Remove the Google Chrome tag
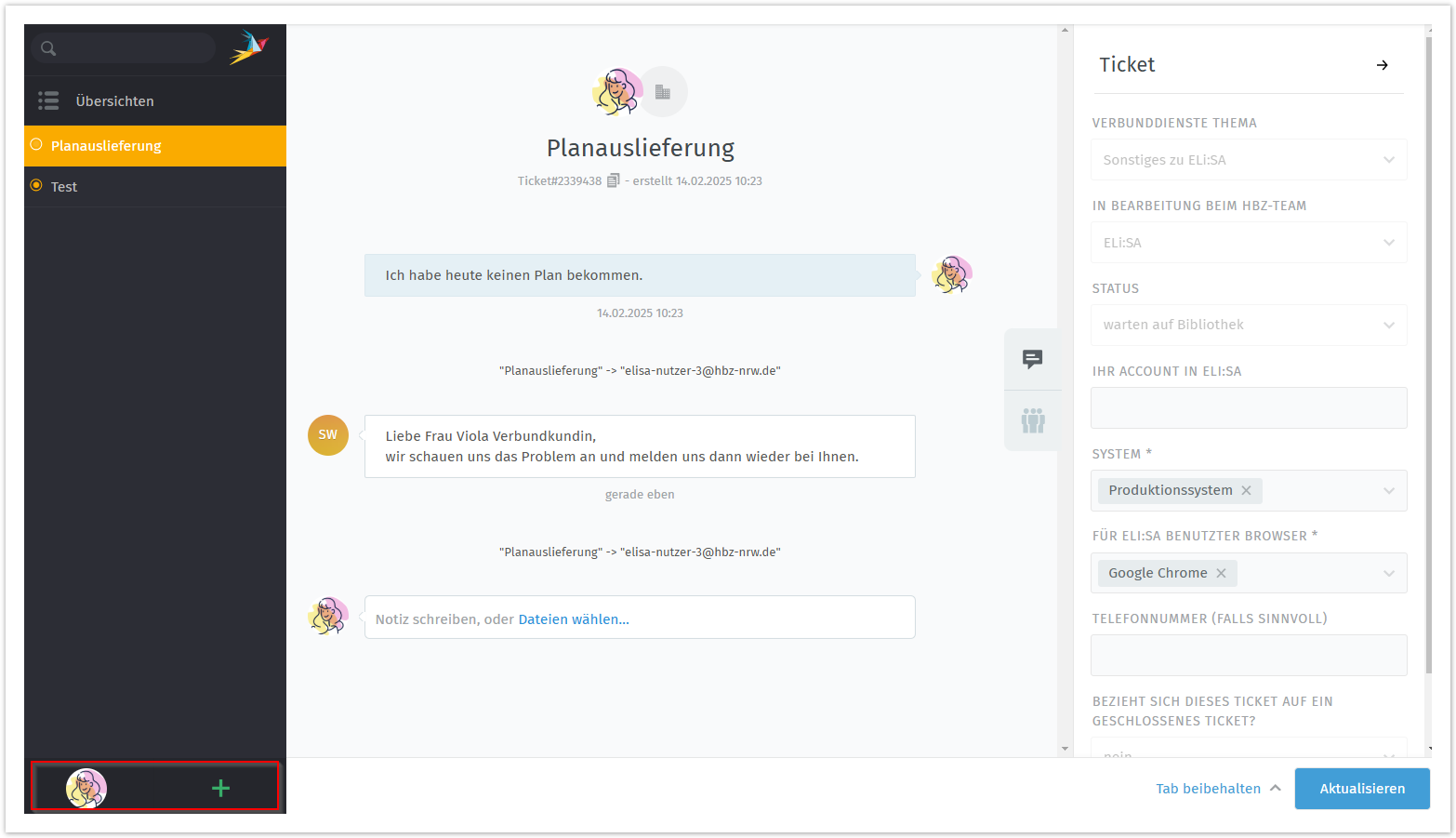This screenshot has width=1456, height=838. [1221, 574]
